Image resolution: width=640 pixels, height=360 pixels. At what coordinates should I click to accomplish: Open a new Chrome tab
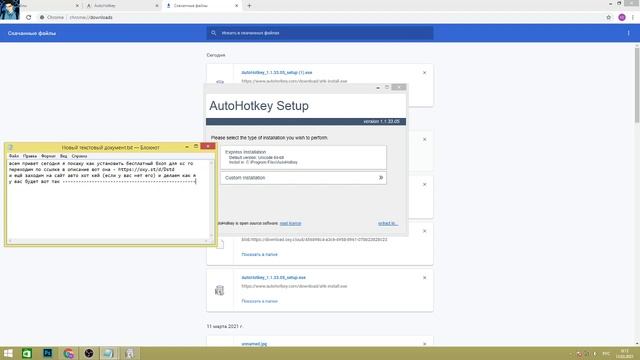249,6
